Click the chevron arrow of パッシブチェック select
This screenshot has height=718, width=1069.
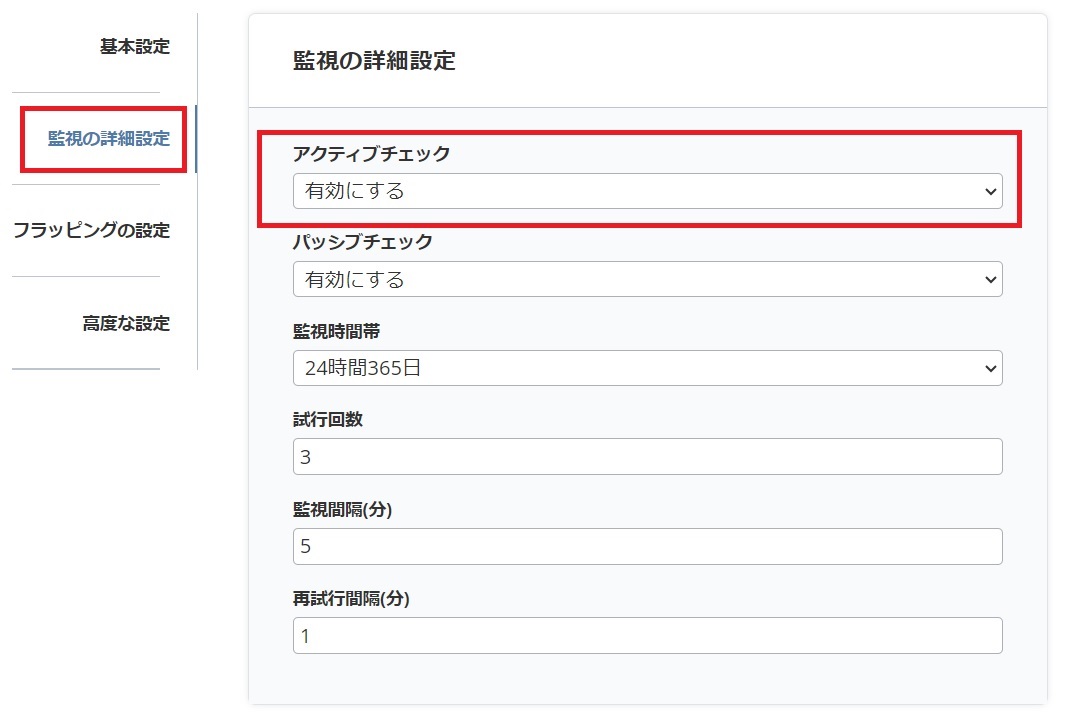click(990, 280)
